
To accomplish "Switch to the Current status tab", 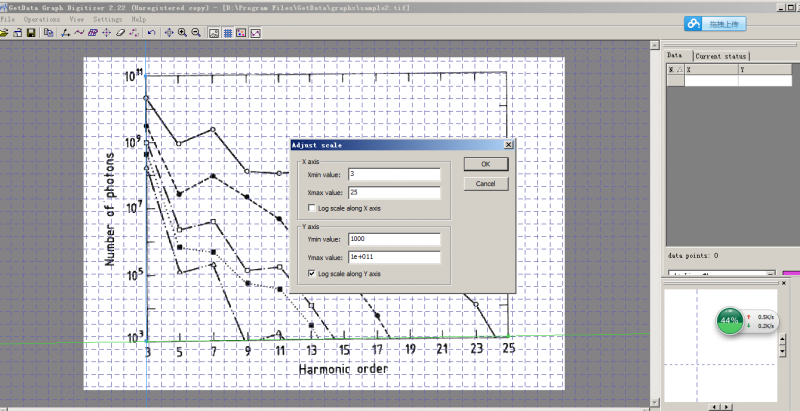I will [x=720, y=56].
